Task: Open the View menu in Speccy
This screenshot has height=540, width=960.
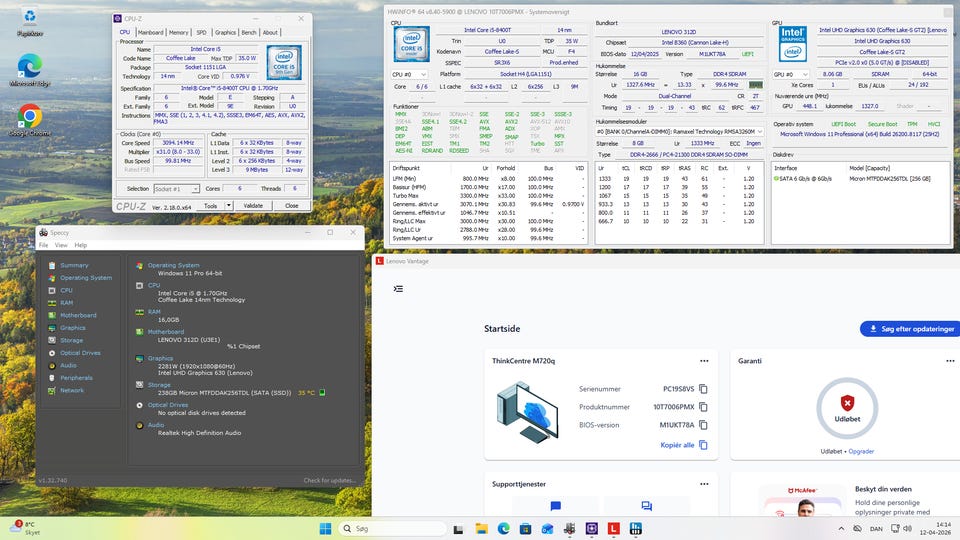Action: tap(62, 245)
